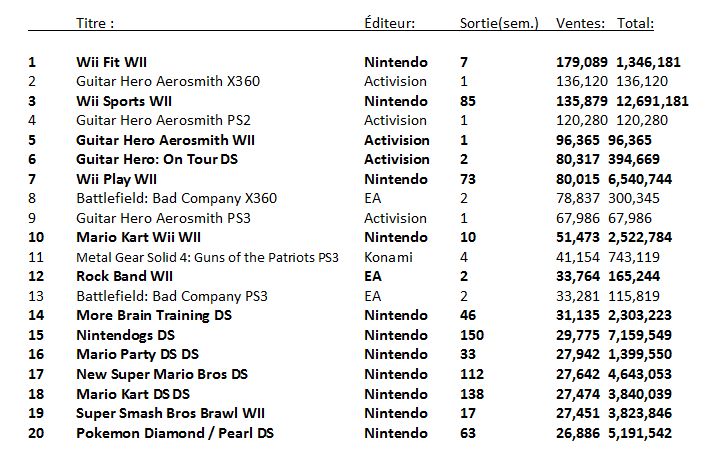Viewport: 716px width, 468px height.
Task: Select Metal Gear Solid 4 title
Action: tap(207, 258)
